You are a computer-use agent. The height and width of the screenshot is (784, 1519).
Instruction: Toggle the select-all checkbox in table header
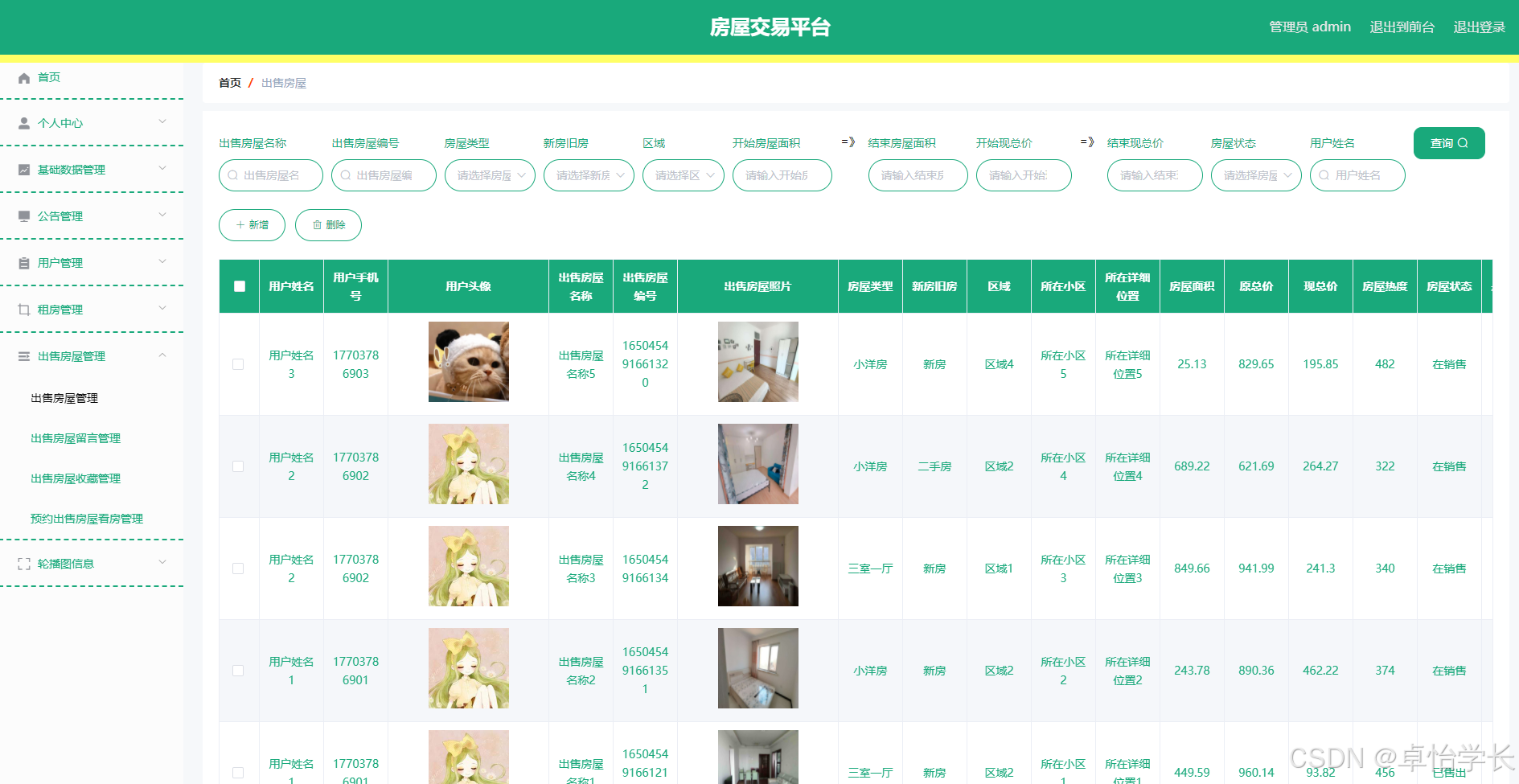point(240,286)
